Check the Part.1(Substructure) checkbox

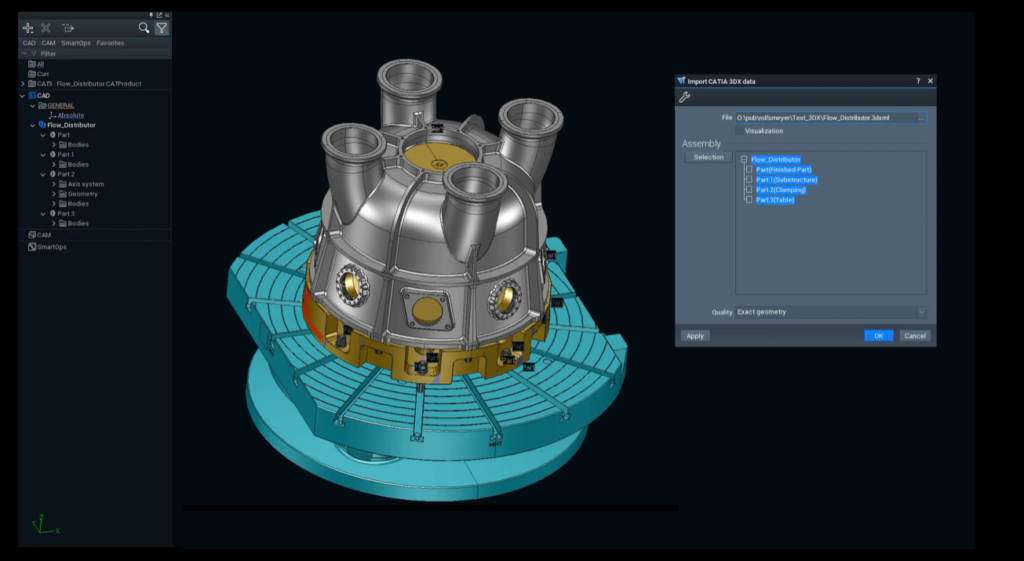click(x=749, y=180)
